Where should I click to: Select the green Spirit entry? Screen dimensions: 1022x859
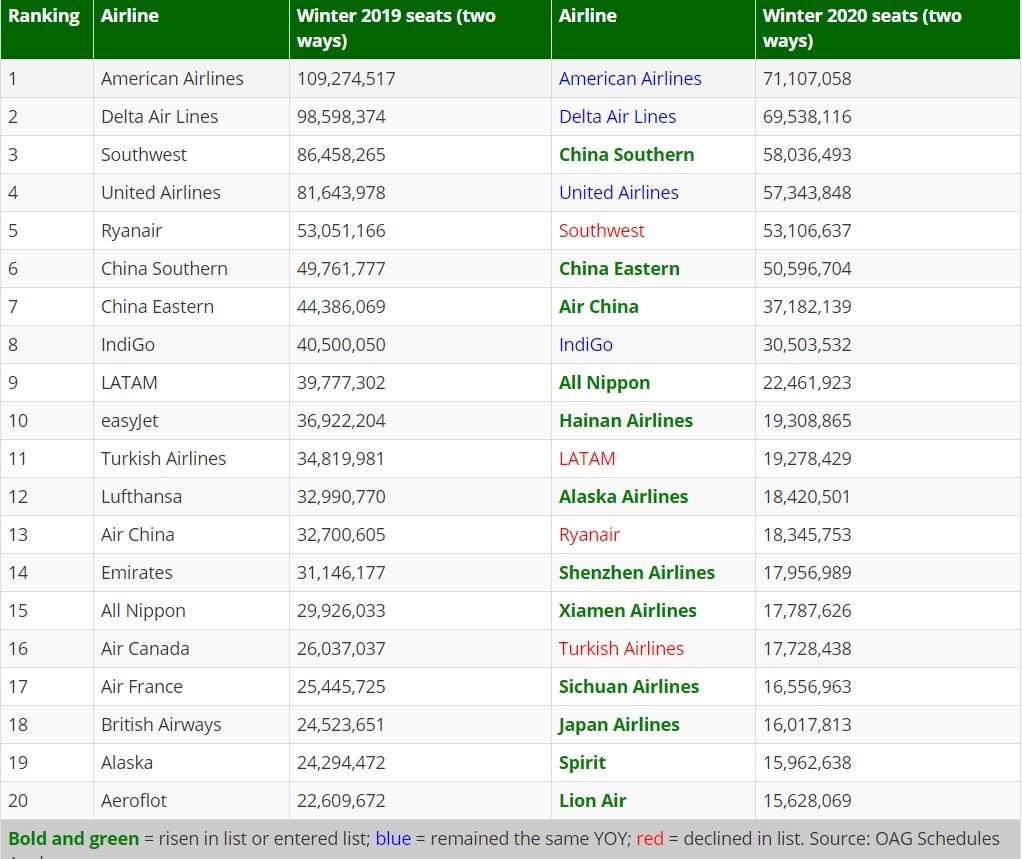pos(582,763)
